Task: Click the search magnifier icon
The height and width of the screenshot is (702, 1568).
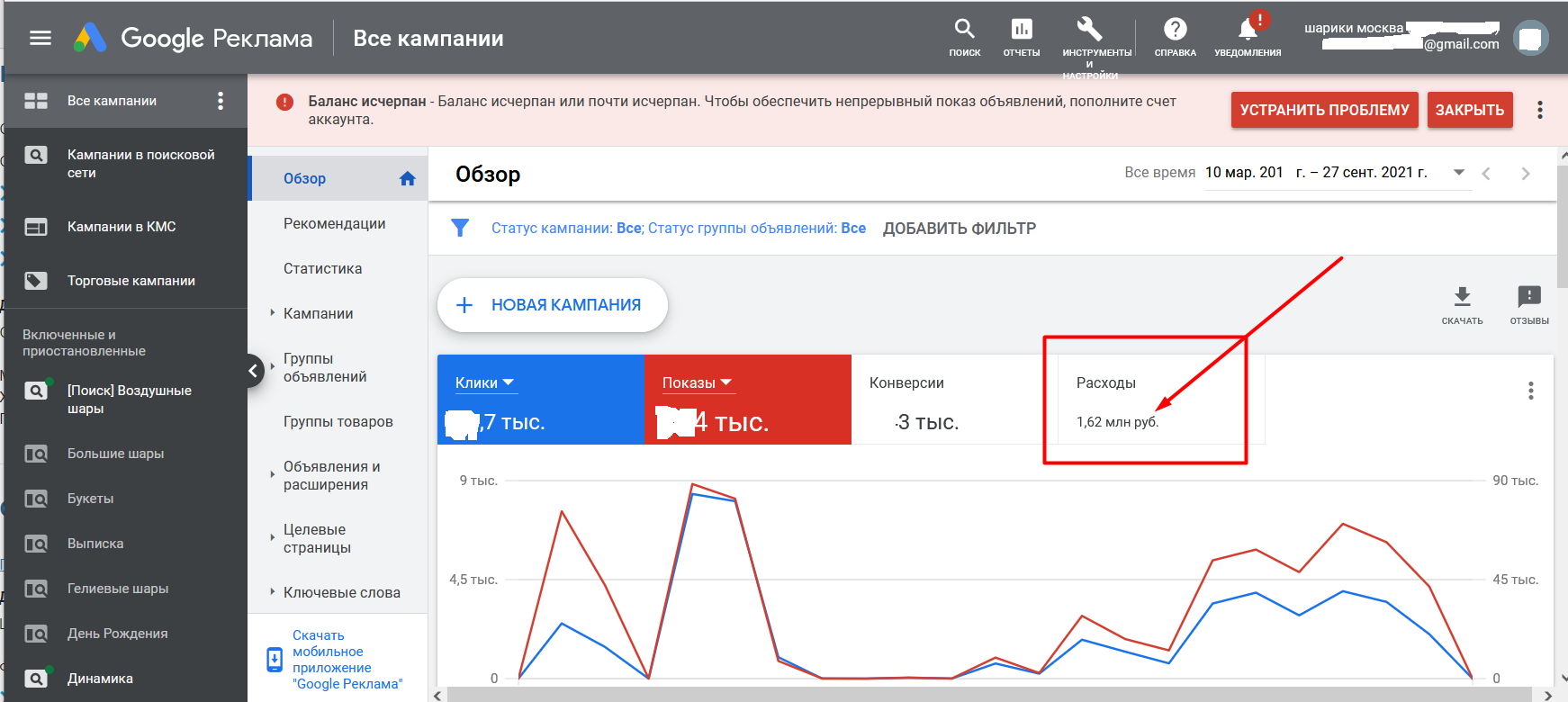Action: 964,30
